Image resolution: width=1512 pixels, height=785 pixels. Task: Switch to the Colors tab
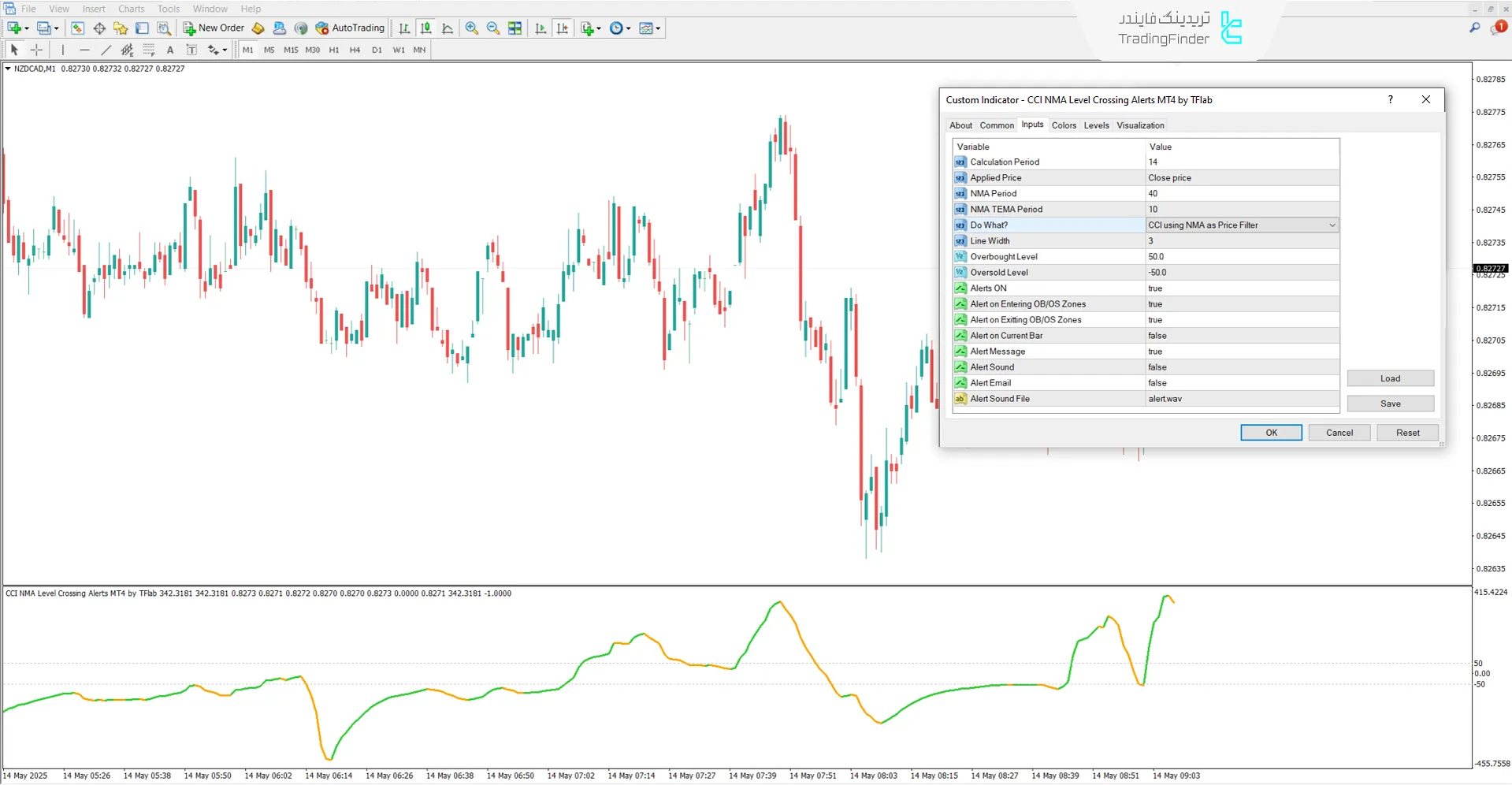[1063, 125]
